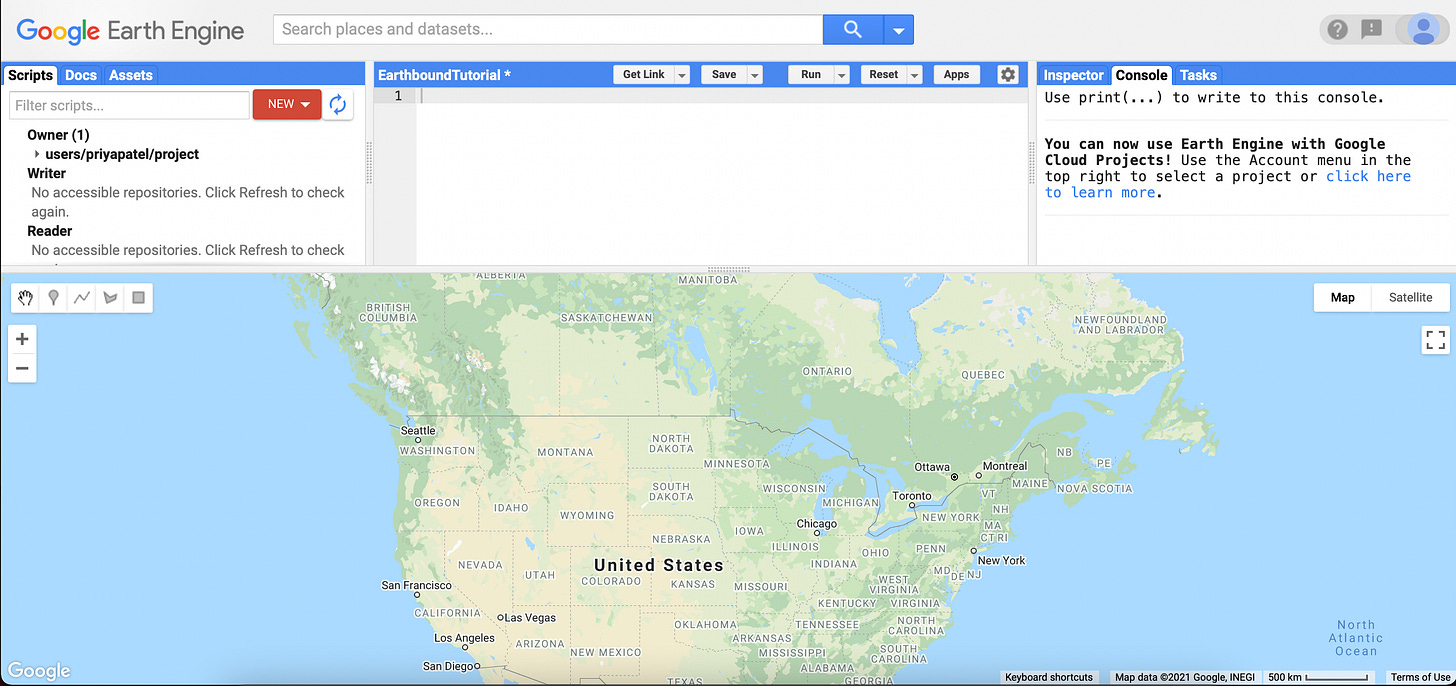Click the EarthboundTutorial script title
The width and height of the screenshot is (1456, 686).
(444, 75)
